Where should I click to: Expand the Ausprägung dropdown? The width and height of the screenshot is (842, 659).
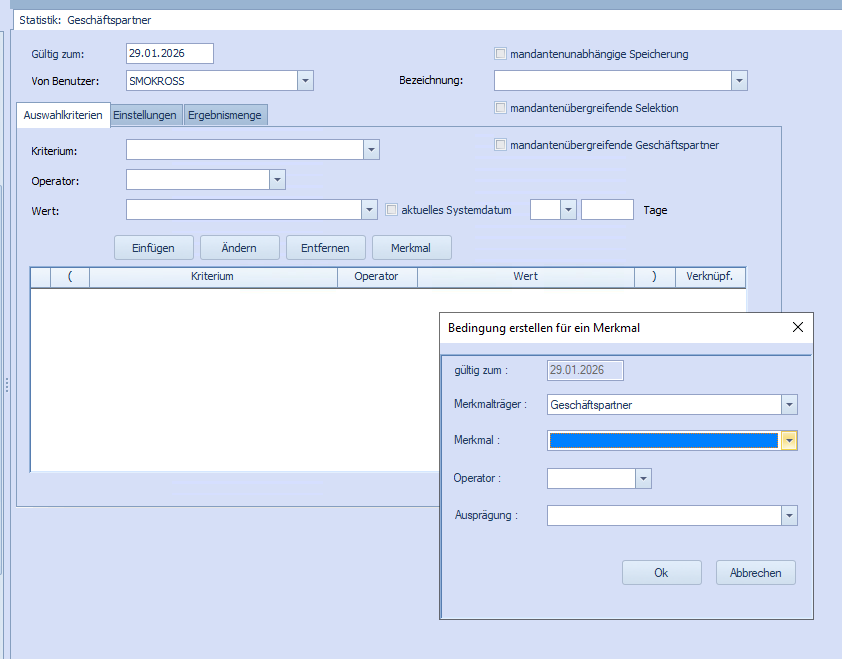pos(789,516)
